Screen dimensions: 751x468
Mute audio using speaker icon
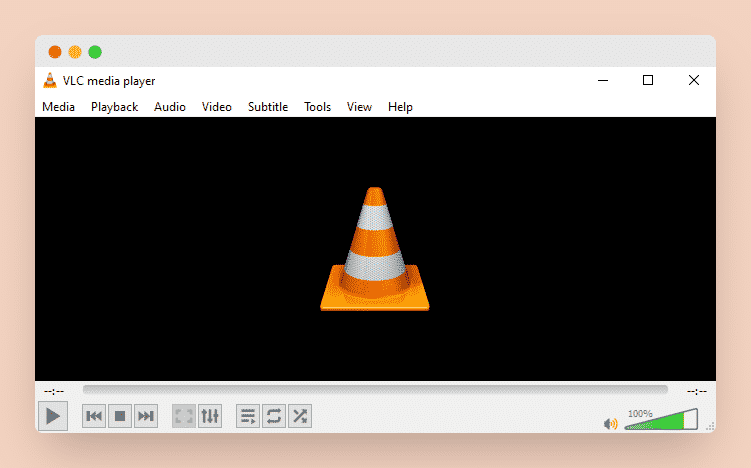pyautogui.click(x=610, y=423)
